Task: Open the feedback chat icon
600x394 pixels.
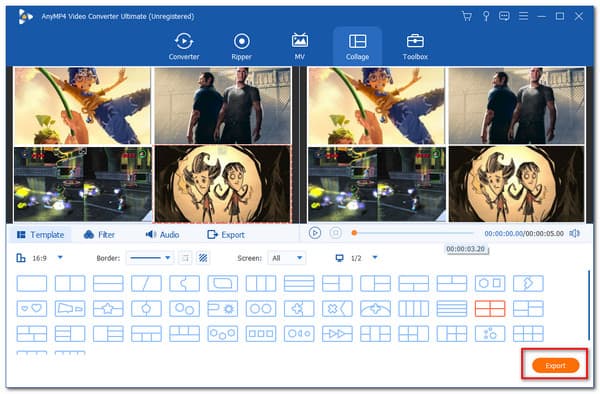Action: (504, 16)
